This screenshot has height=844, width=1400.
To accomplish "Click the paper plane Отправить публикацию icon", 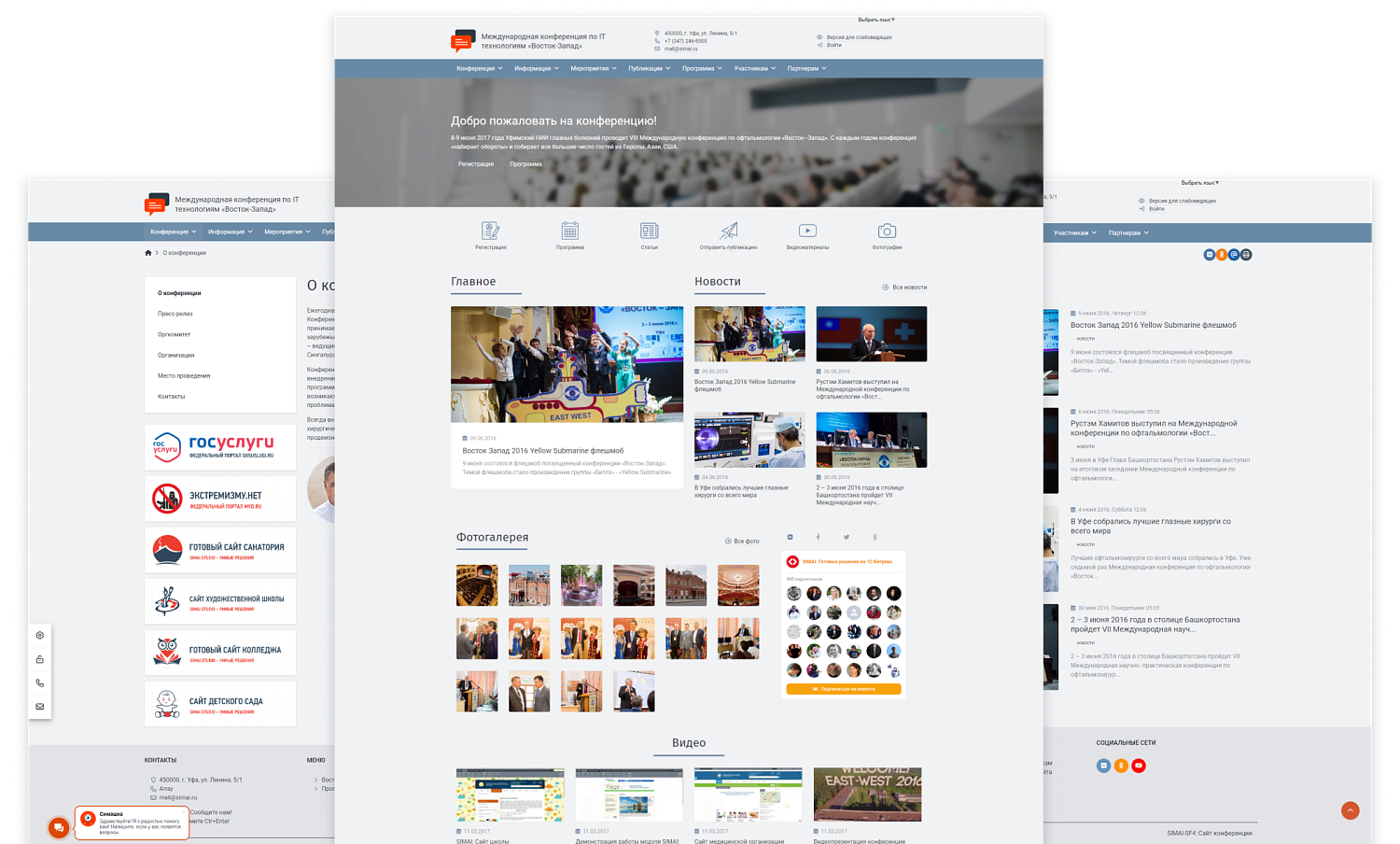I will click(729, 231).
